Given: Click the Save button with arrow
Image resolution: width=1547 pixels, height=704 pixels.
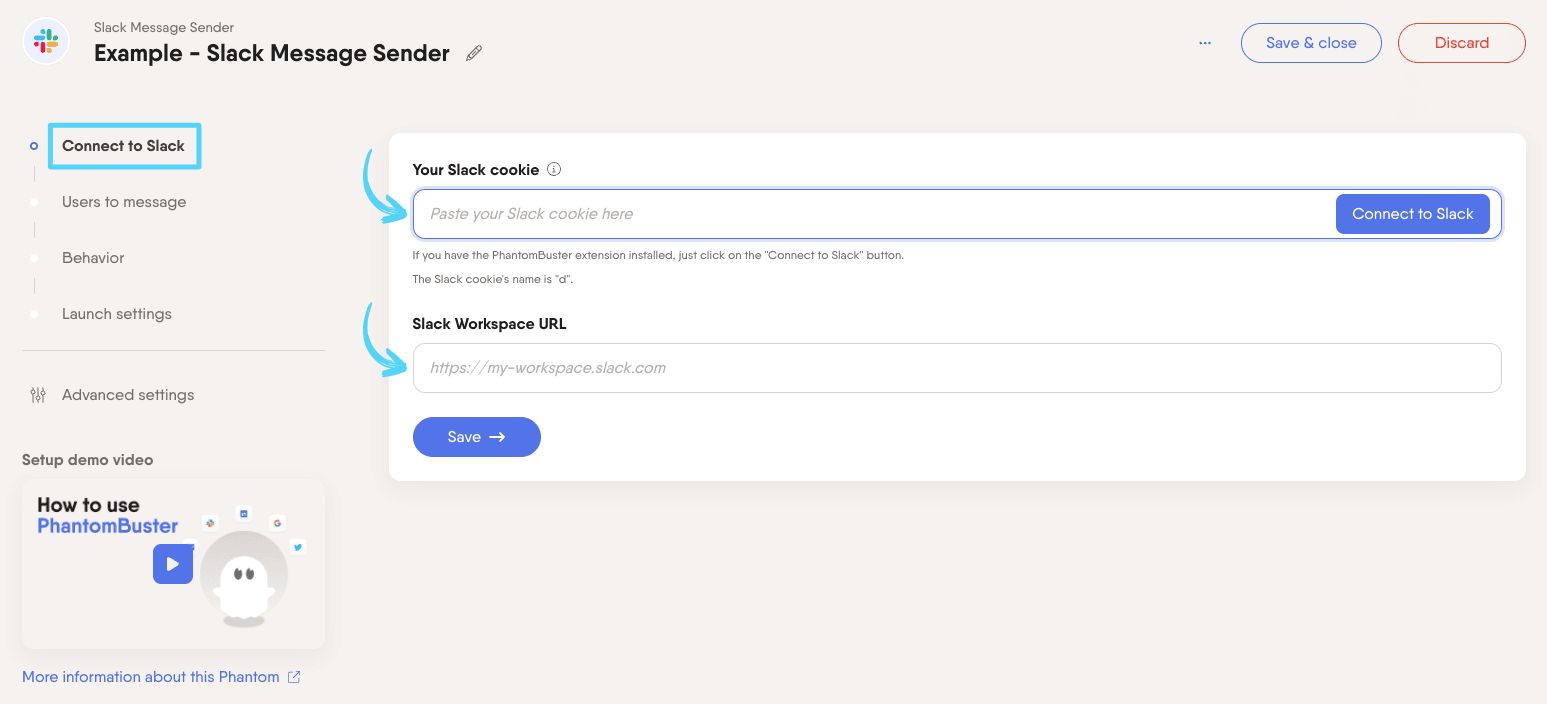Looking at the screenshot, I should click(x=476, y=437).
